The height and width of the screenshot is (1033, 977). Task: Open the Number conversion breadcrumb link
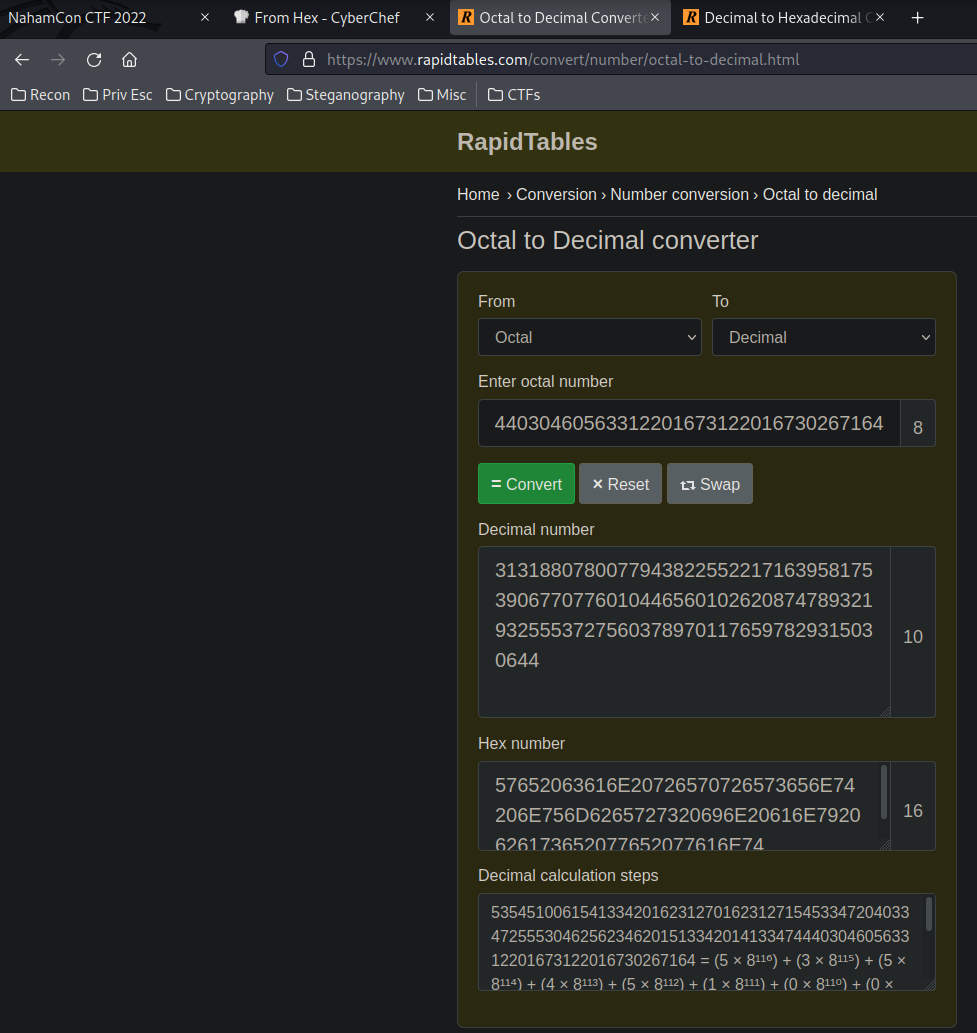tap(679, 194)
